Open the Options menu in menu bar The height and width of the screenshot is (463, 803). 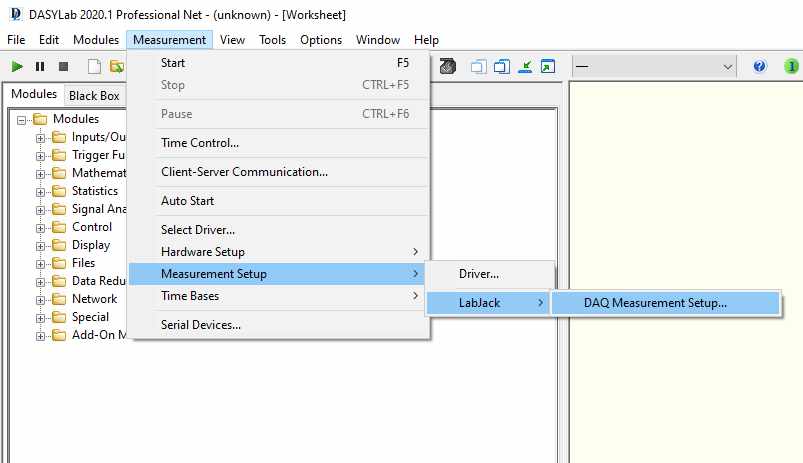[321, 40]
